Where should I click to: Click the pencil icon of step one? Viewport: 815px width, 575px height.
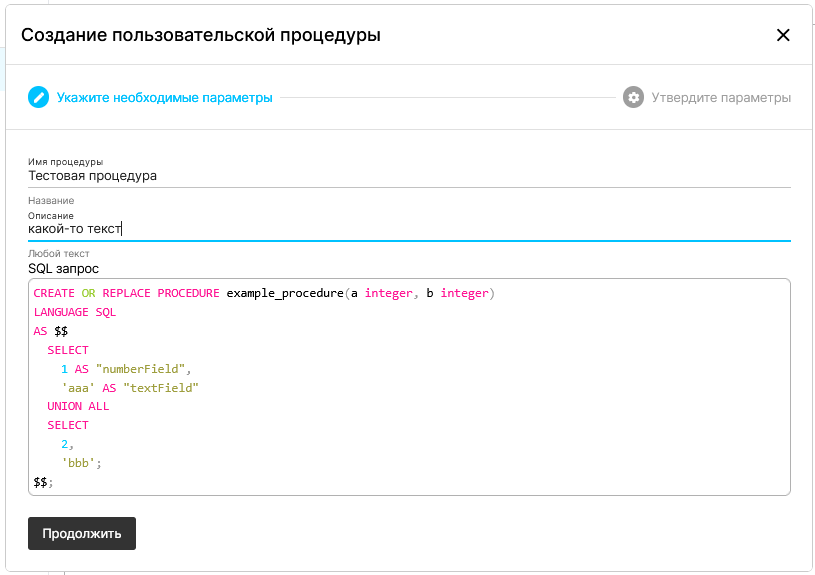pos(38,97)
